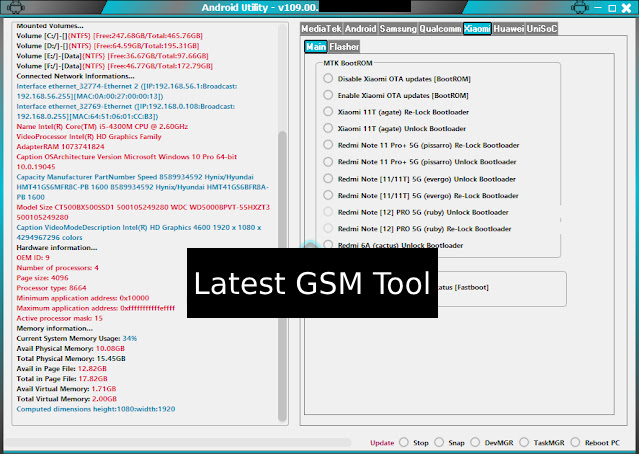Select Redmi Note 11 Pro+ 5G Unlock Bootloader
This screenshot has height=454, width=639.
click(x=328, y=162)
